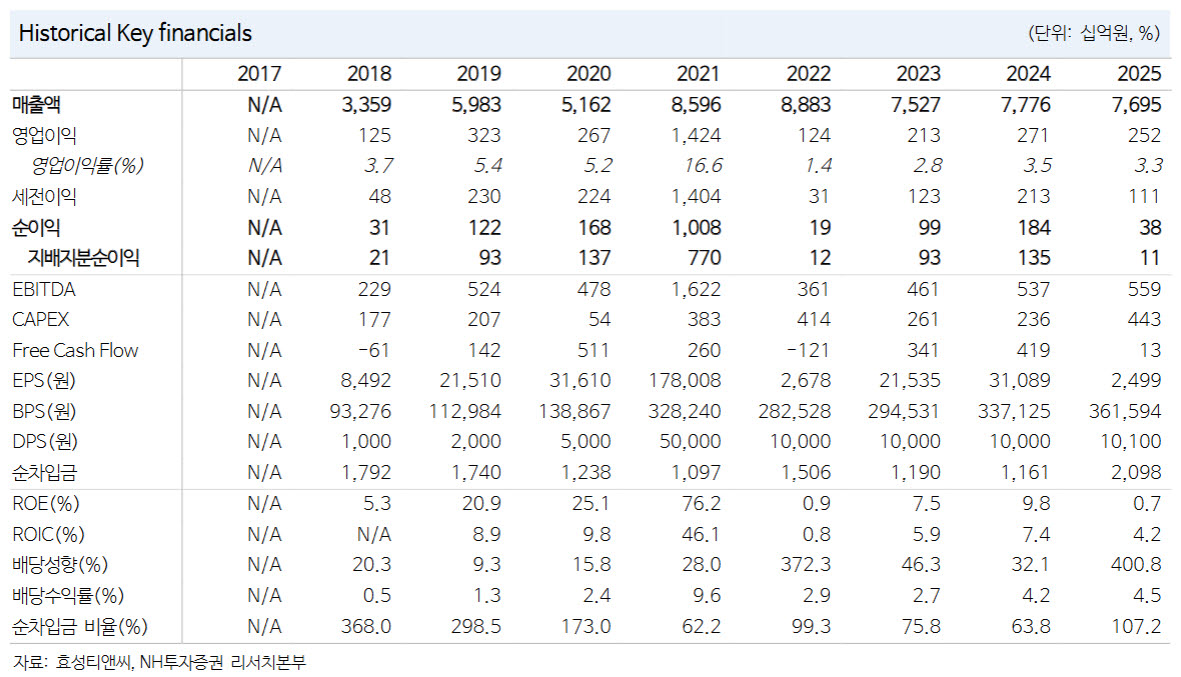The width and height of the screenshot is (1181, 677).
Task: Click the 배당성향(%) row label
Action: pyautogui.click(x=60, y=565)
